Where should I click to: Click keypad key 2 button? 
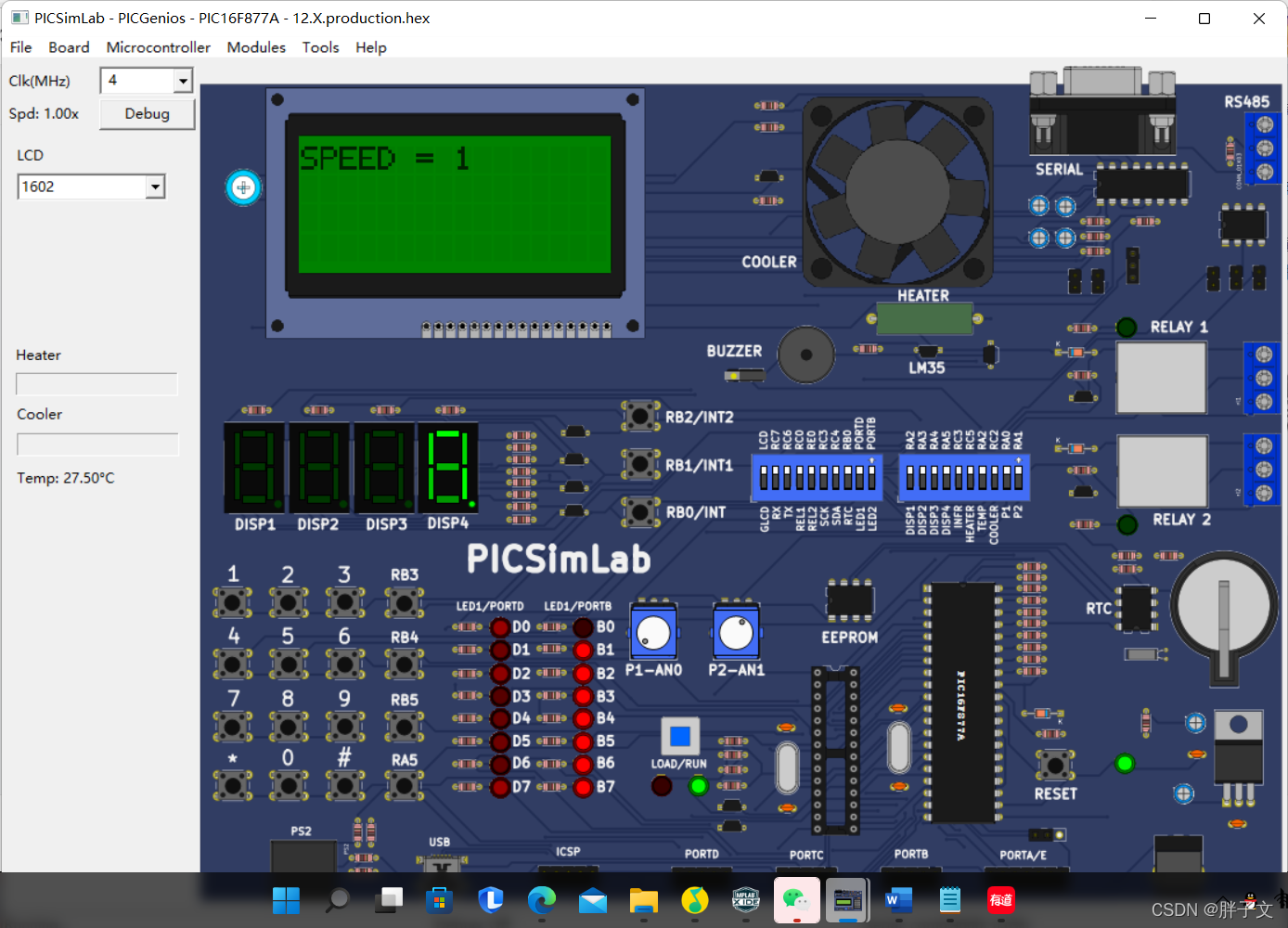[289, 603]
